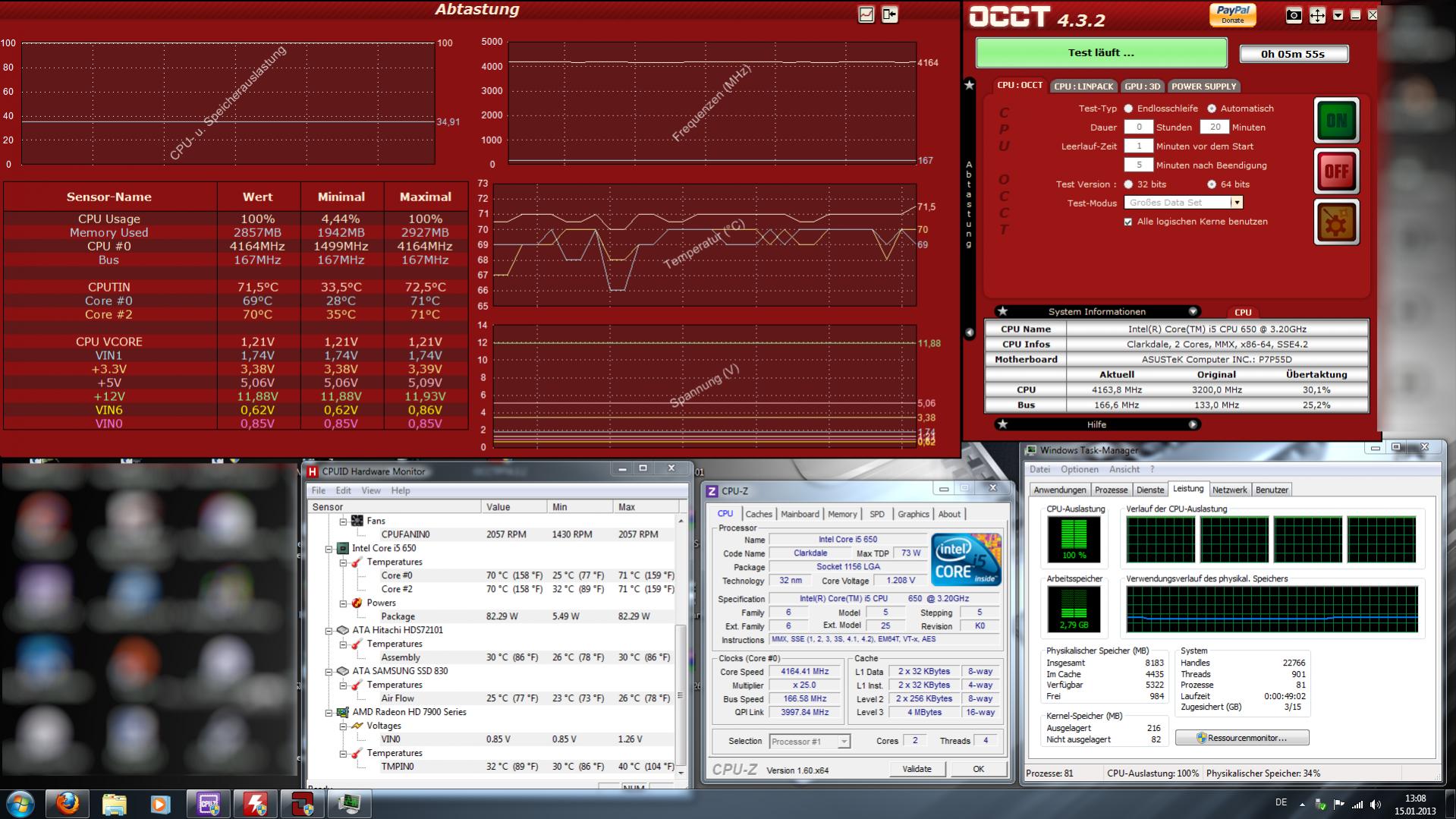Open the View menu in Hardware Monitor
Screen dimensions: 1456x819
370,490
